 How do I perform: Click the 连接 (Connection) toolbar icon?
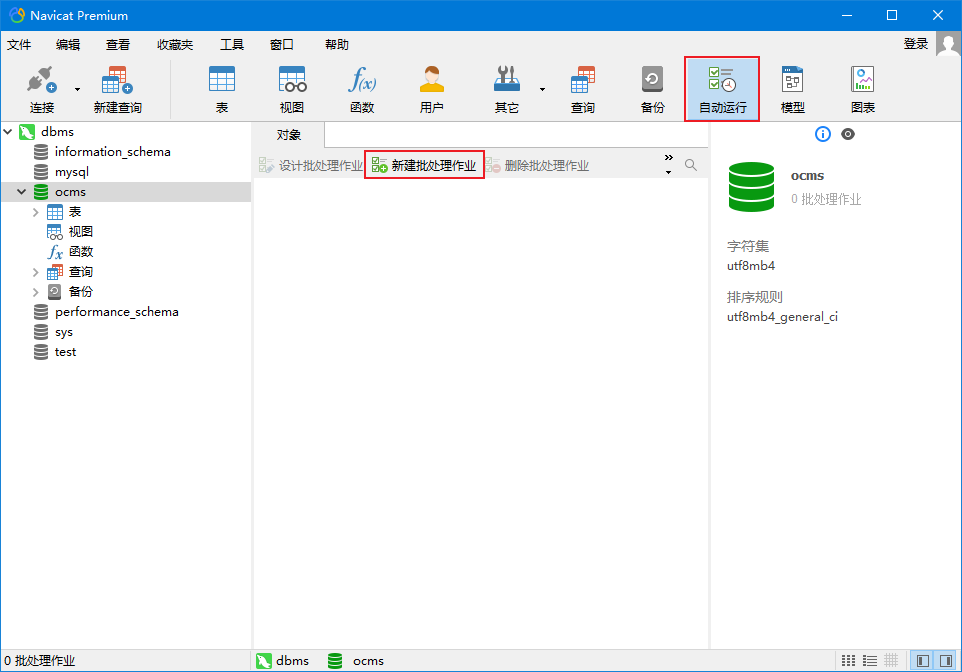(x=42, y=89)
